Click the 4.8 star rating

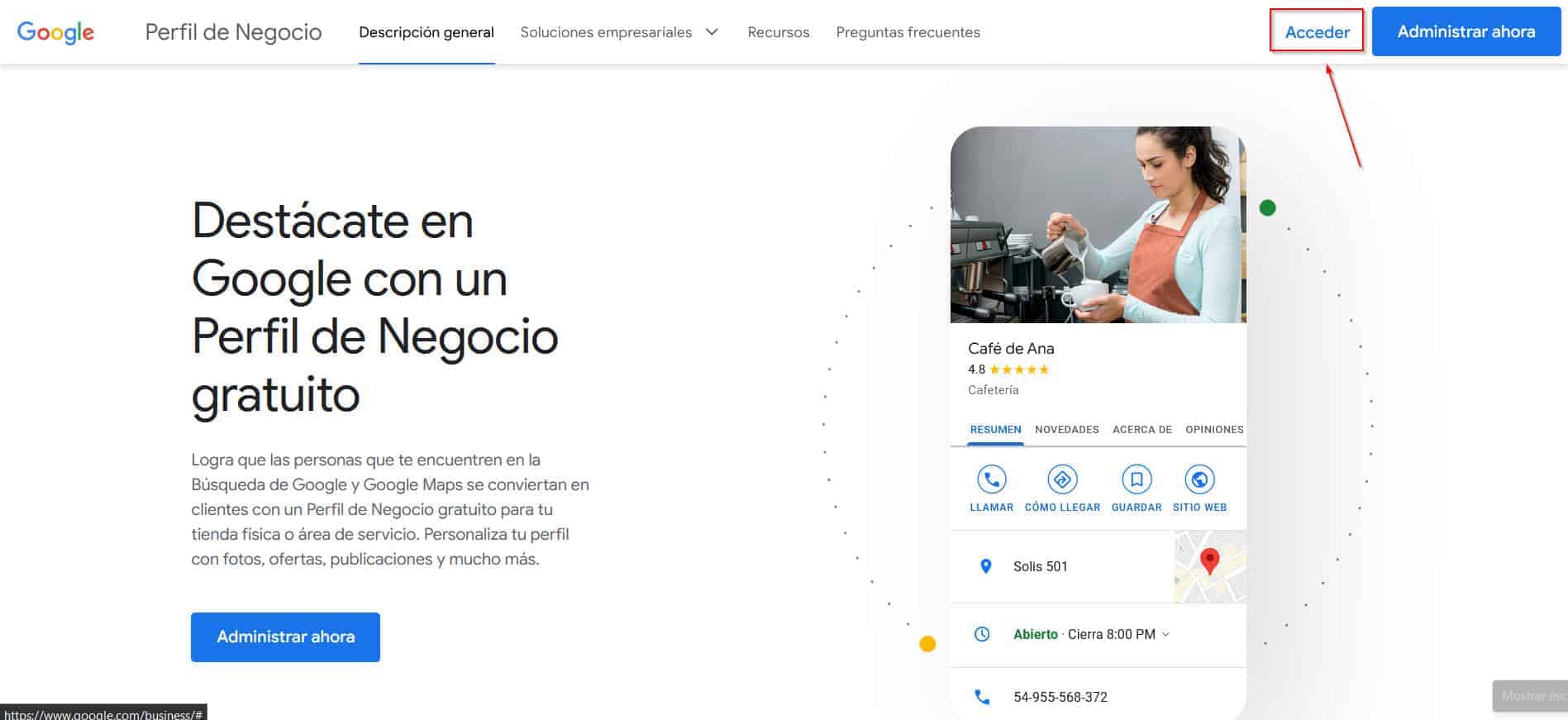[x=1008, y=370]
